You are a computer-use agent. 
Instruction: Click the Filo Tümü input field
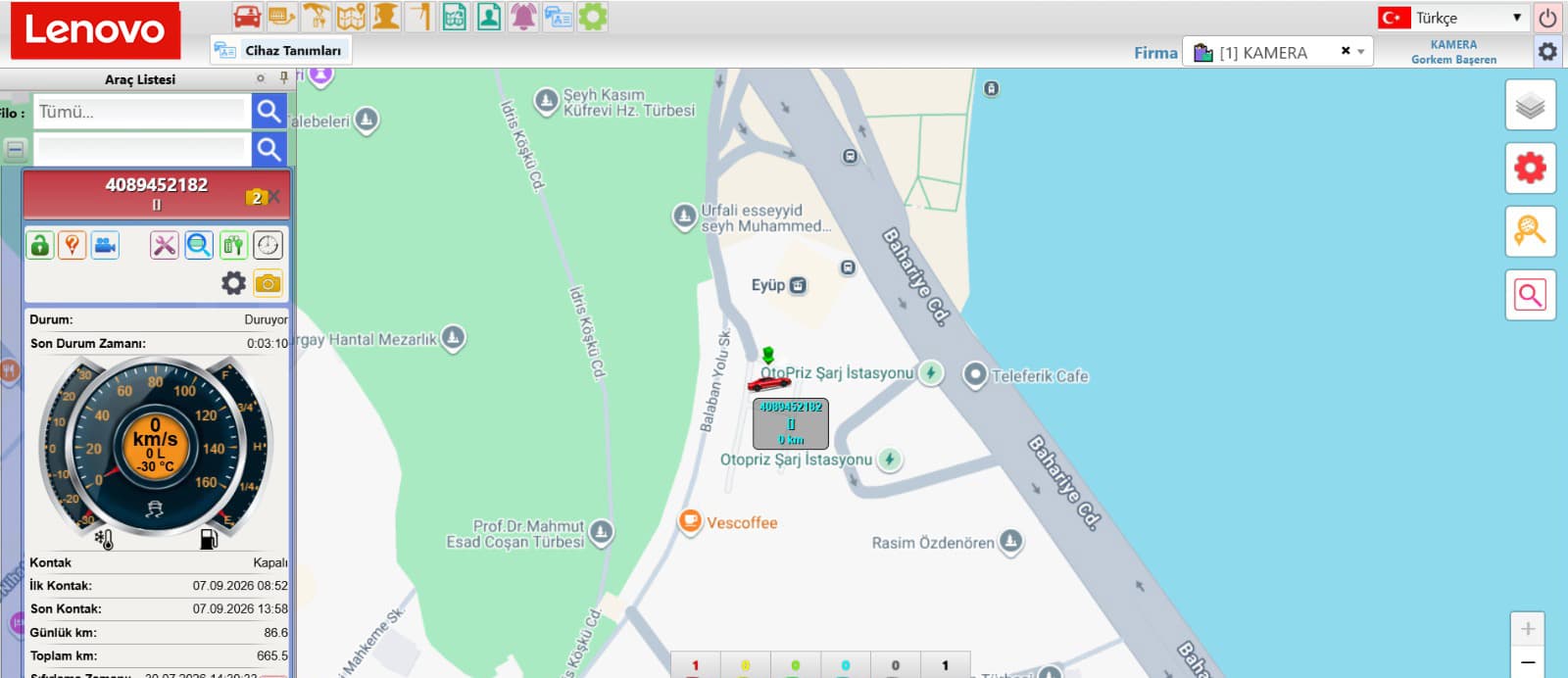coord(142,112)
